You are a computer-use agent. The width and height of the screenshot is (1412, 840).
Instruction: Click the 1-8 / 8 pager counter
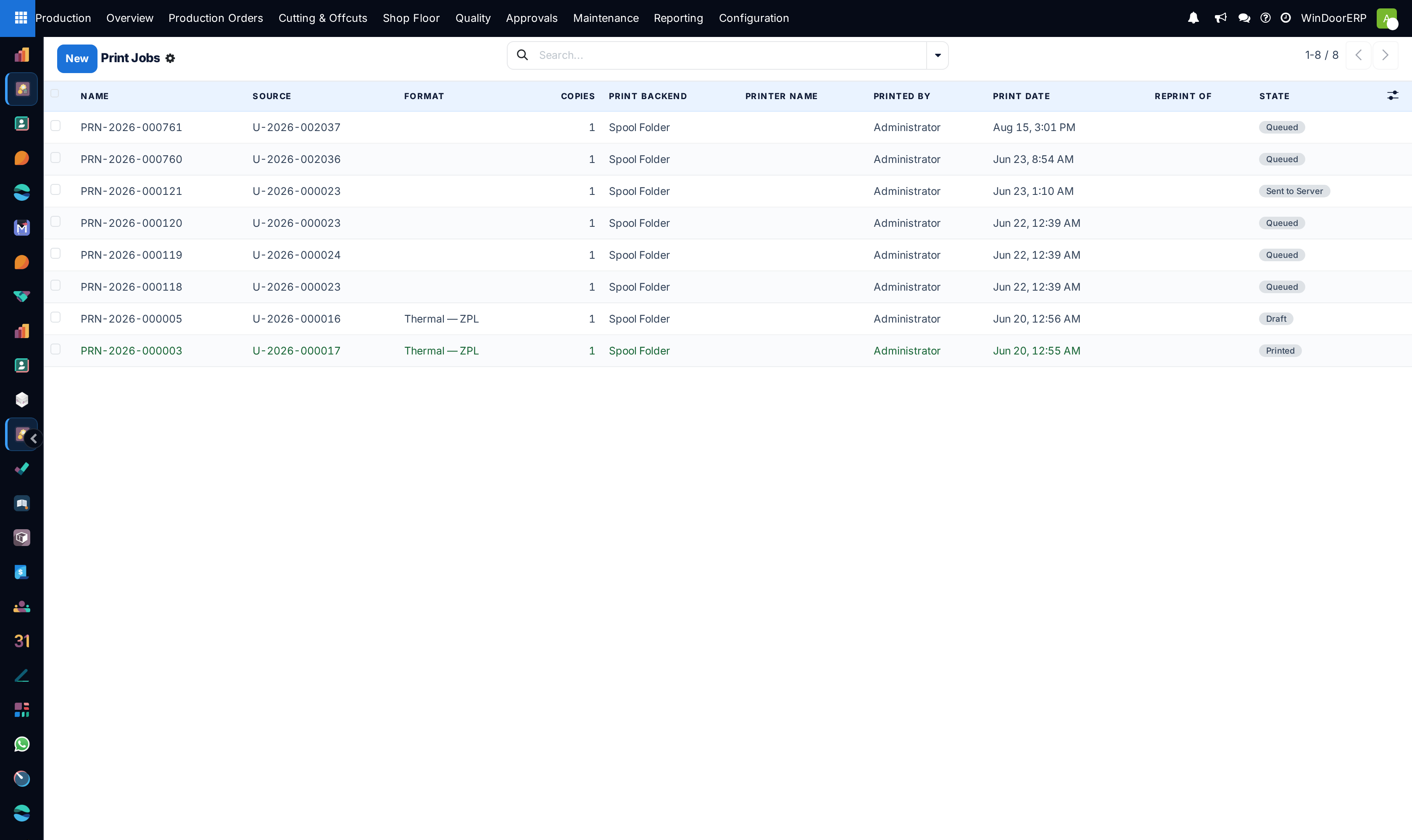coord(1321,55)
